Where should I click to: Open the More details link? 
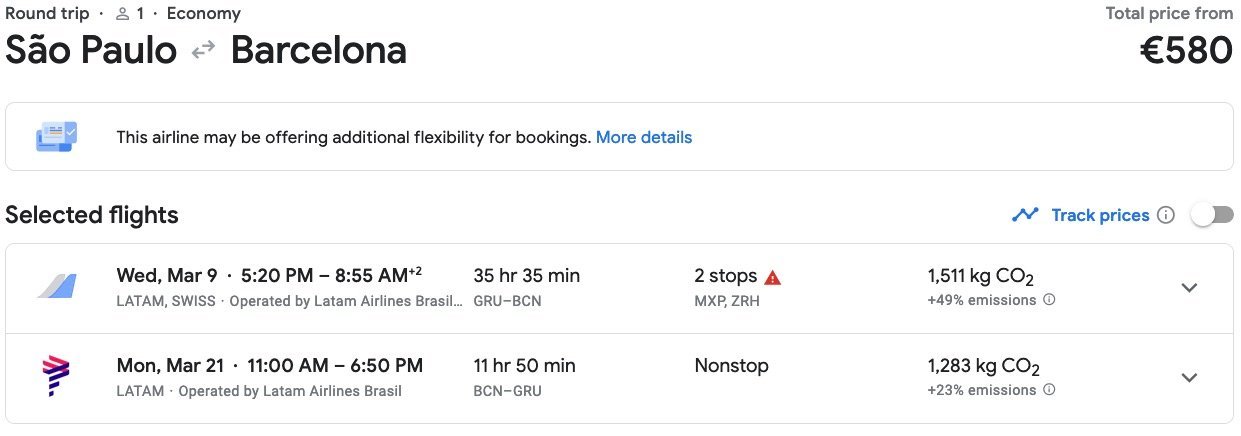pos(644,137)
